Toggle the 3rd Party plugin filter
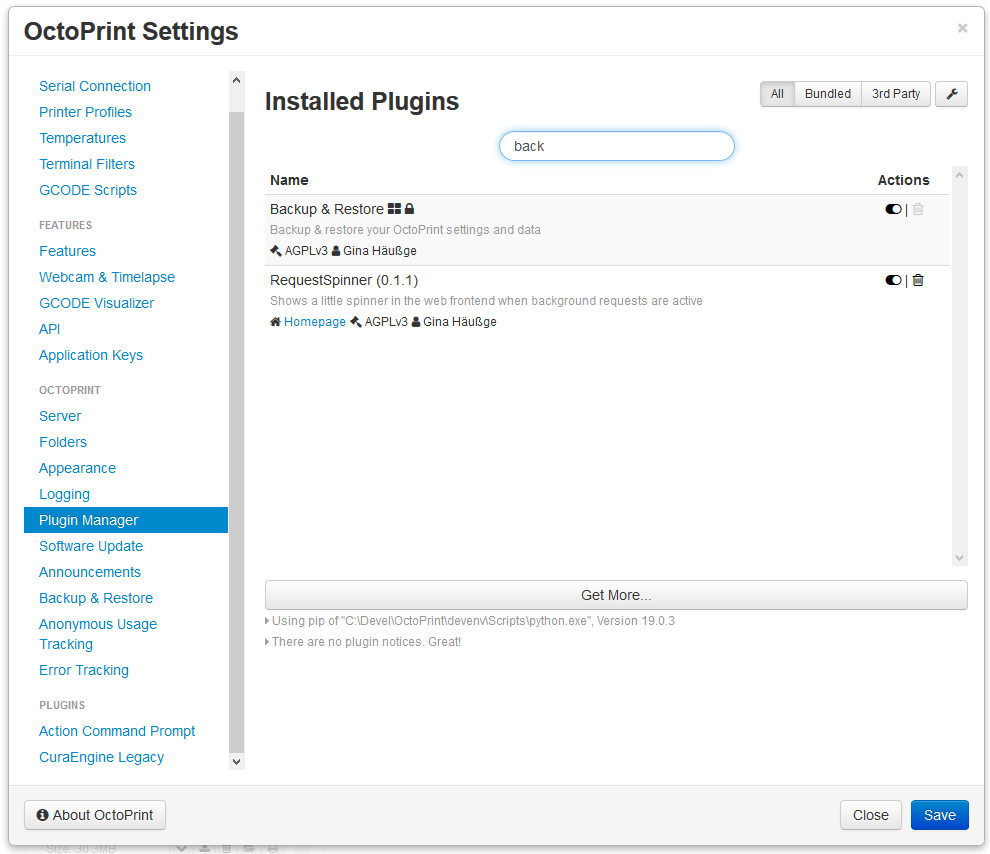Image resolution: width=990 pixels, height=854 pixels. point(895,93)
